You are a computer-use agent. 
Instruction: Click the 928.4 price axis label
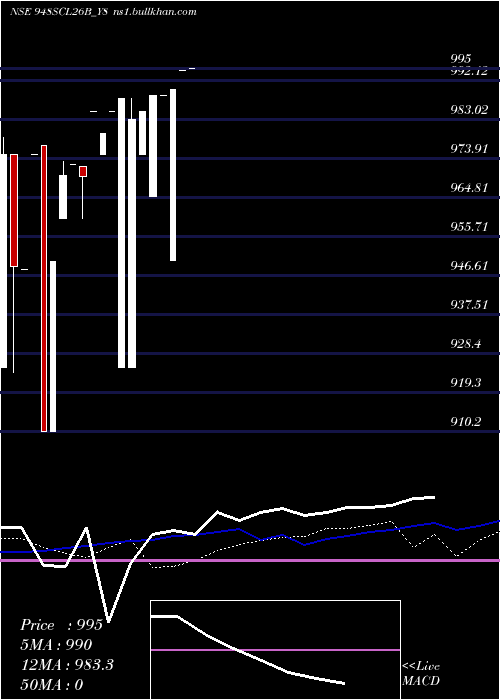click(x=466, y=344)
